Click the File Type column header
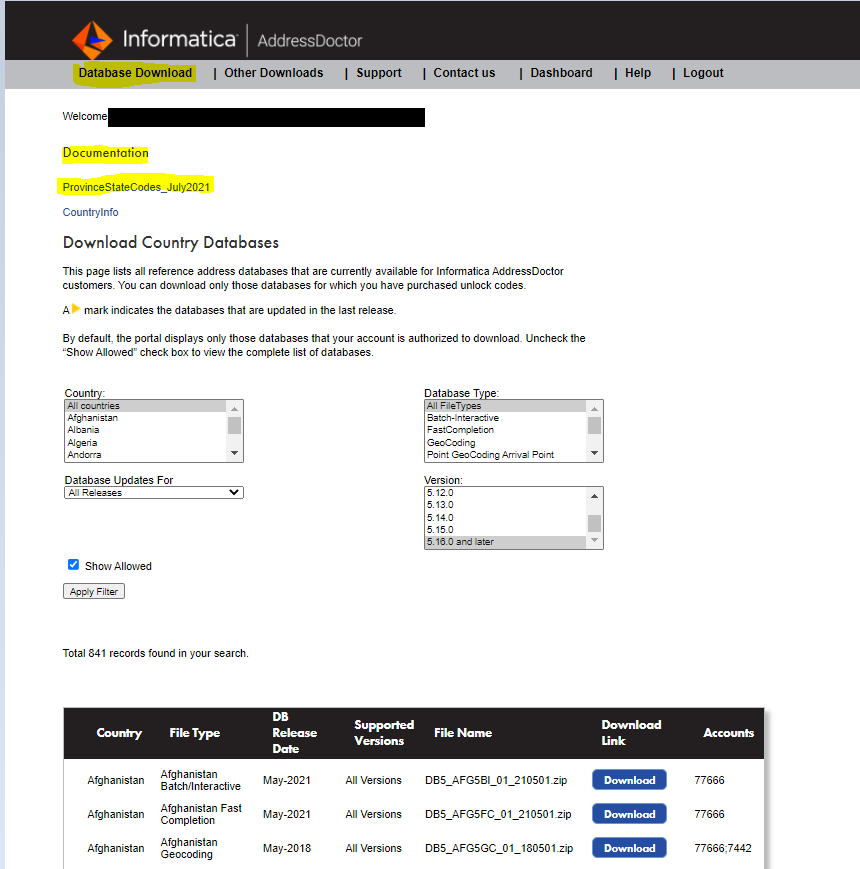 (194, 733)
